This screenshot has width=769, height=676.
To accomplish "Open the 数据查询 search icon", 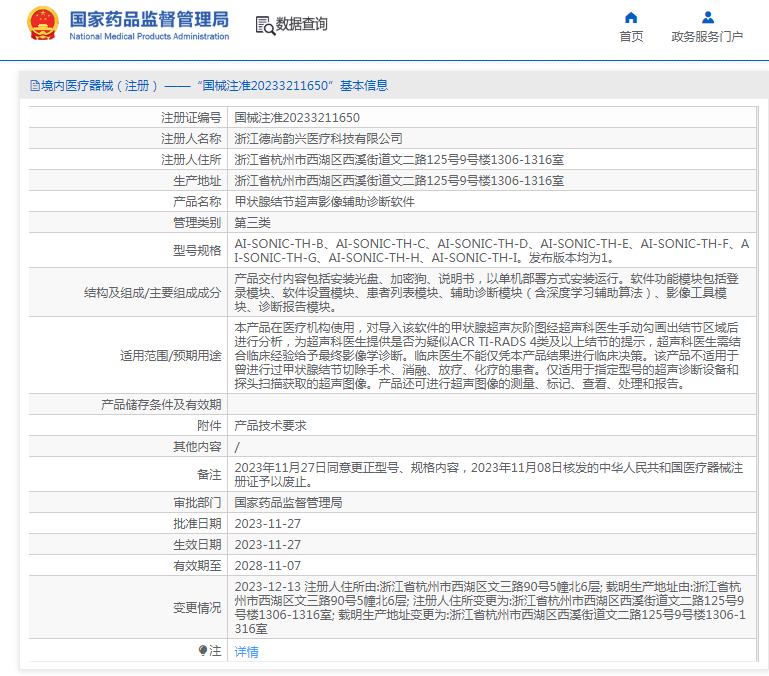I will (x=265, y=25).
